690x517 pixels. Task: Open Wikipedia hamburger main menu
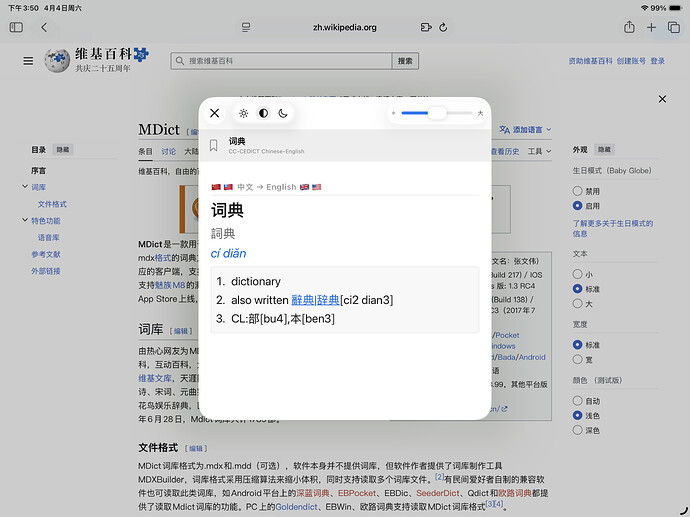click(28, 61)
